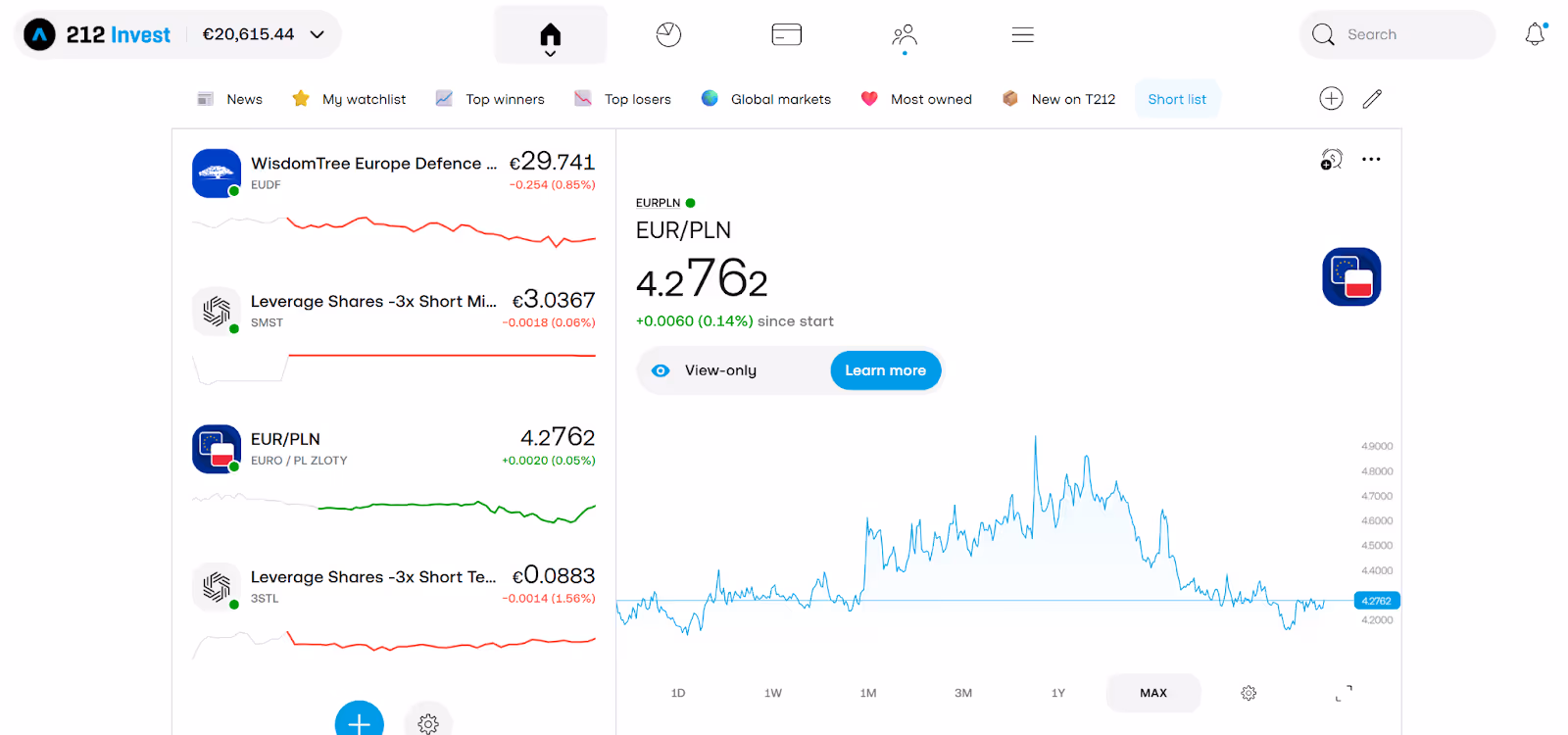
Task: Open WisdomTree Europe Defence instrument name
Action: coord(373,164)
